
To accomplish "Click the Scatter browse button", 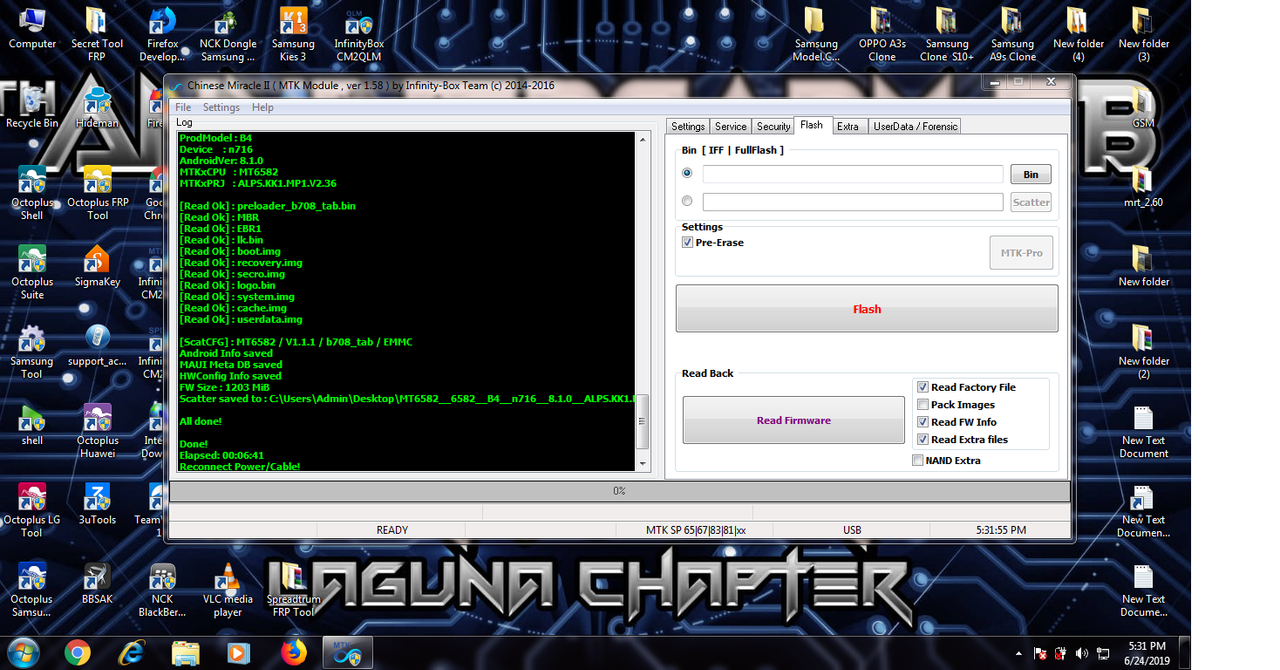I will [x=1031, y=202].
